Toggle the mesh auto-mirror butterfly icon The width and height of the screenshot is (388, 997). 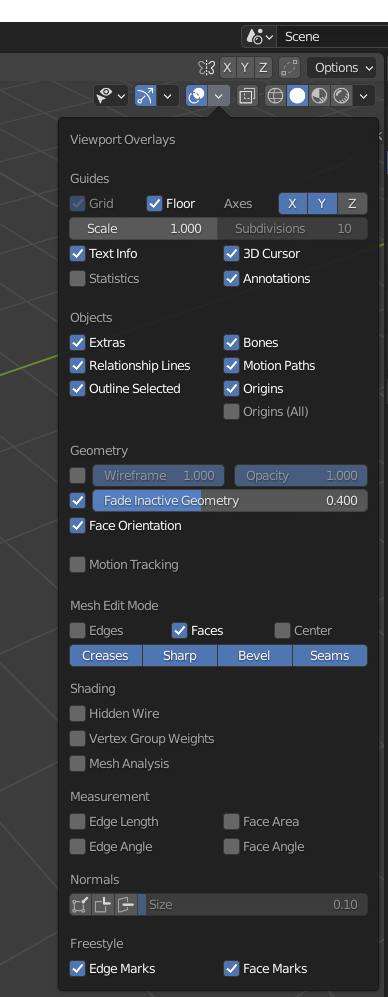click(x=207, y=67)
